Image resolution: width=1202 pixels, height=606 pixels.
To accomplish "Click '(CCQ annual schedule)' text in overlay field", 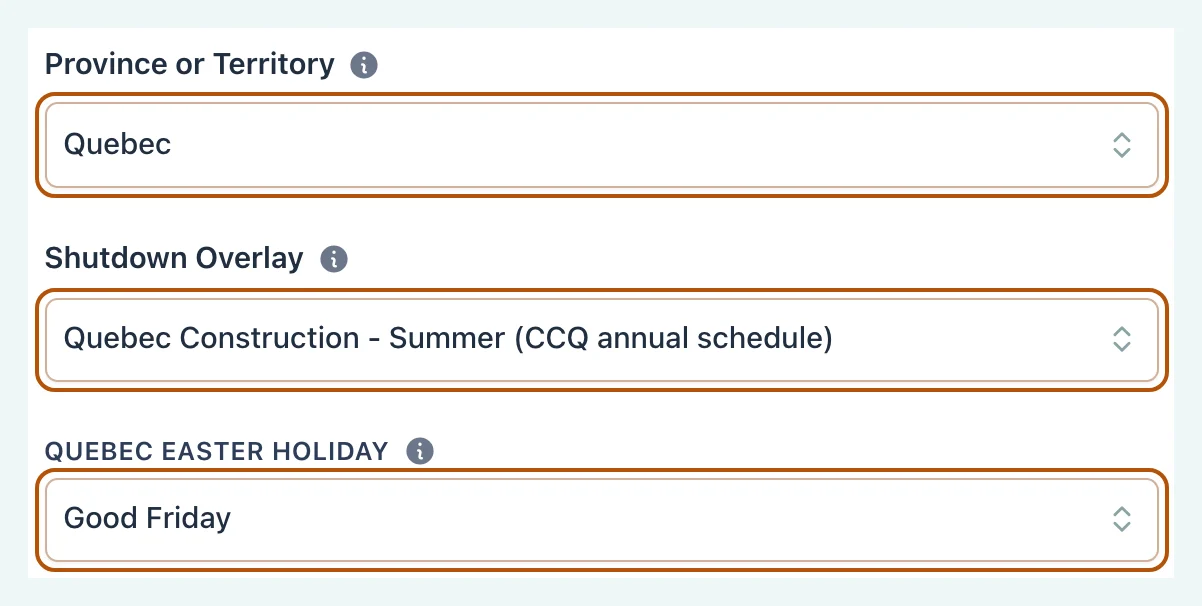I will coord(670,339).
